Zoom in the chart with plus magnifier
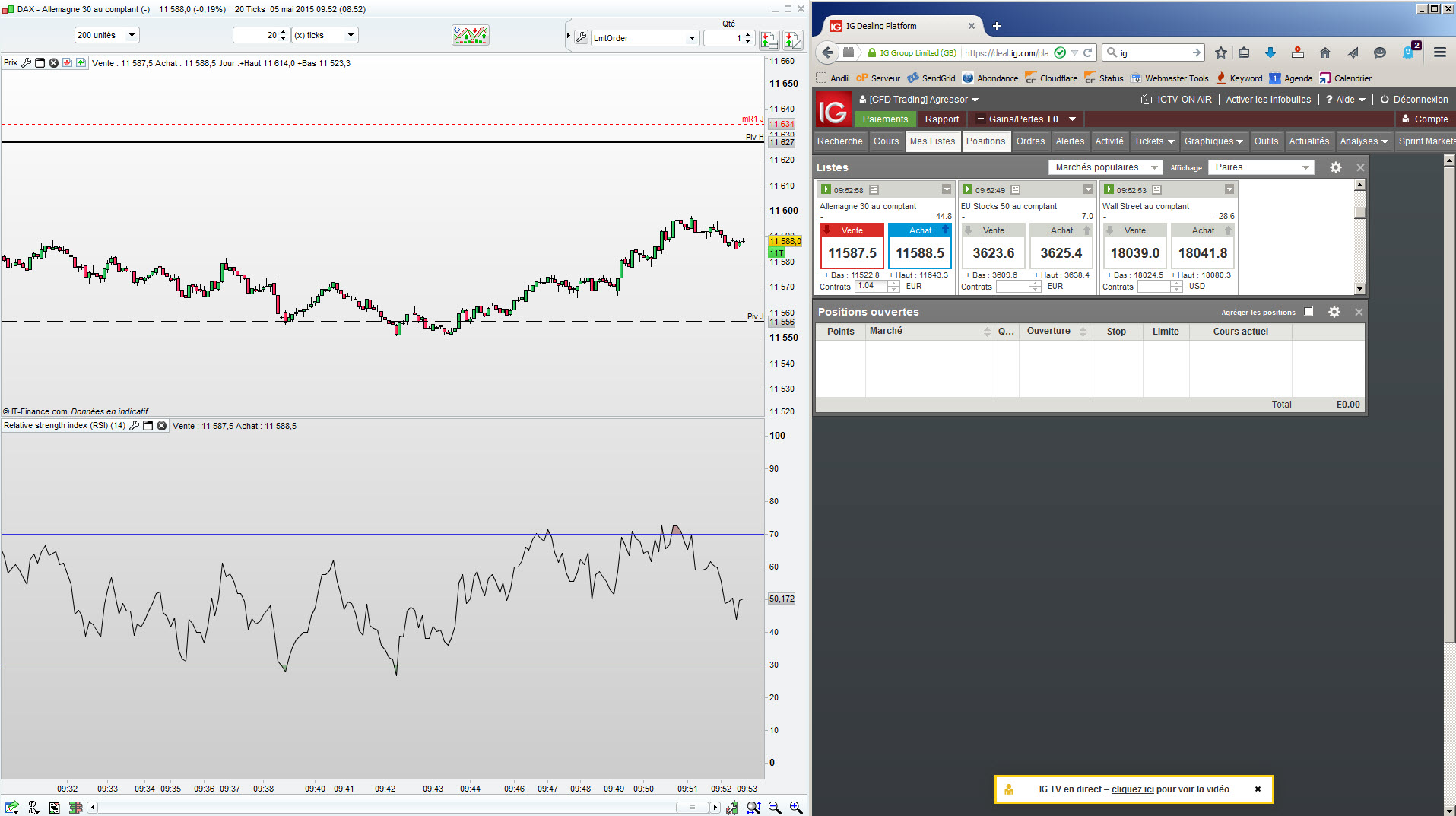1456x816 pixels. click(x=796, y=808)
